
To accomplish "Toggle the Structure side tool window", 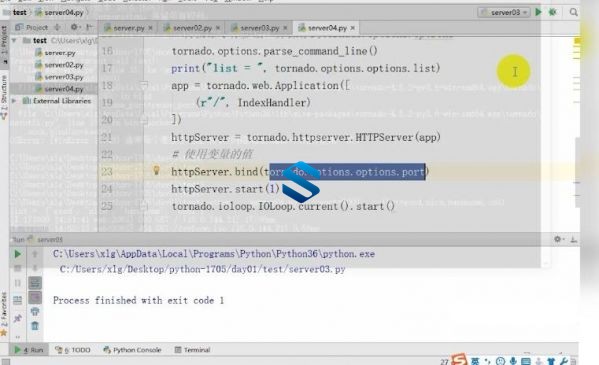I will coord(4,96).
